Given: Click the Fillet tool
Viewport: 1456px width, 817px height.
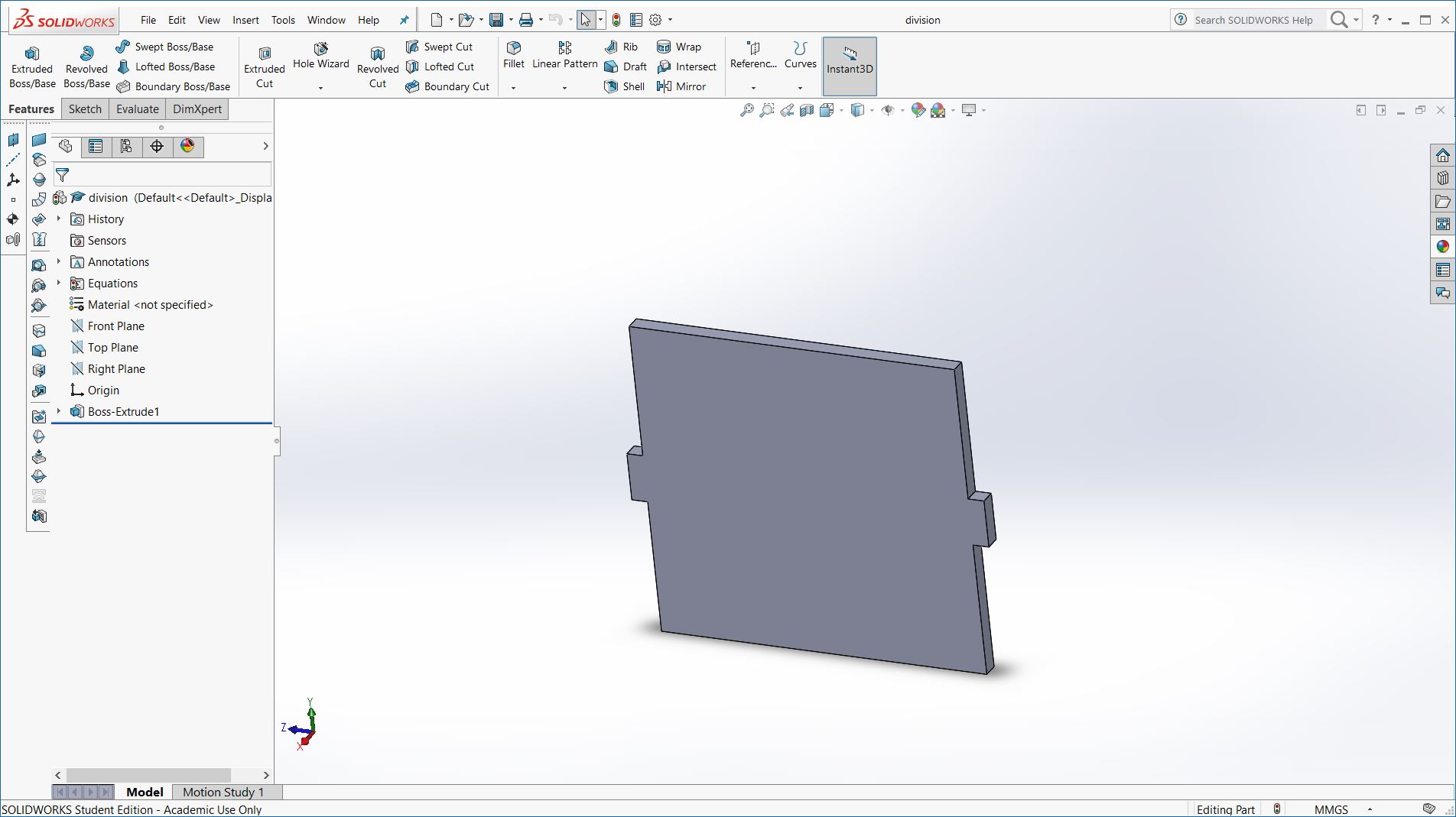Looking at the screenshot, I should [514, 57].
